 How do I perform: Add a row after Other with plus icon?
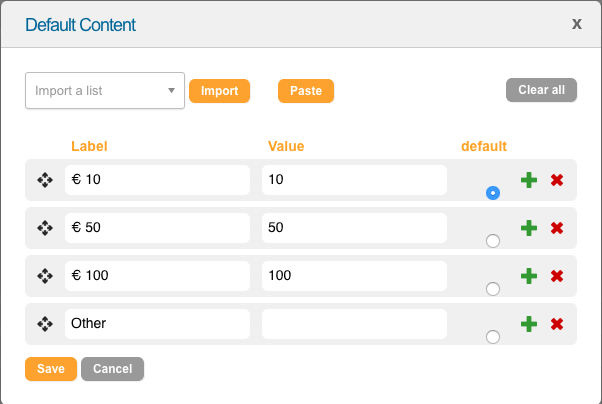[529, 324]
